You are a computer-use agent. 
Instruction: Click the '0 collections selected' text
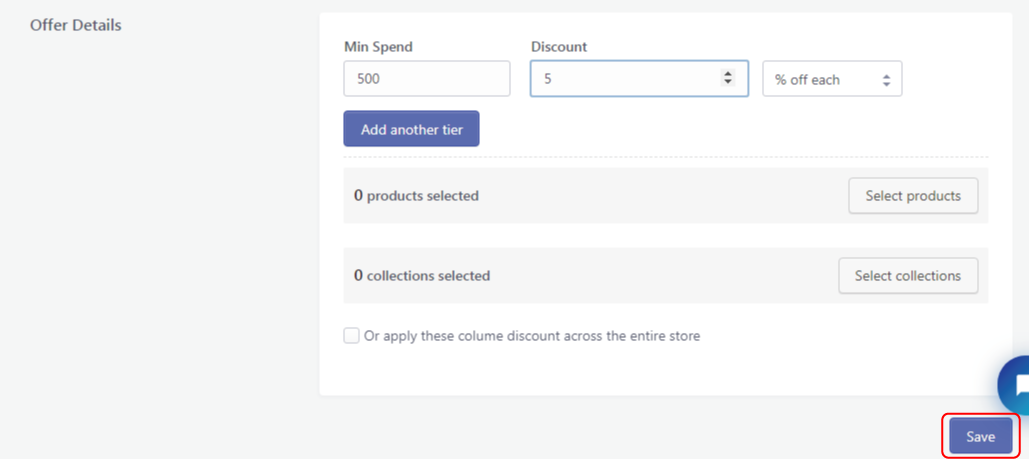click(x=422, y=276)
